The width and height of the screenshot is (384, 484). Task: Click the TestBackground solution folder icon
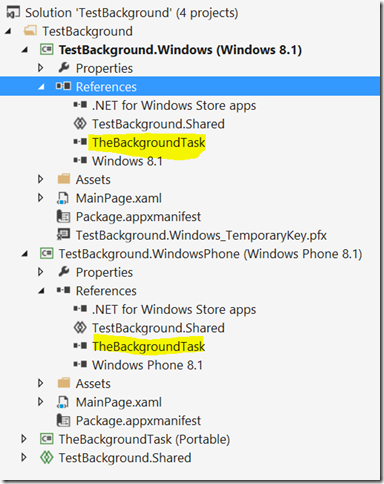(30, 31)
